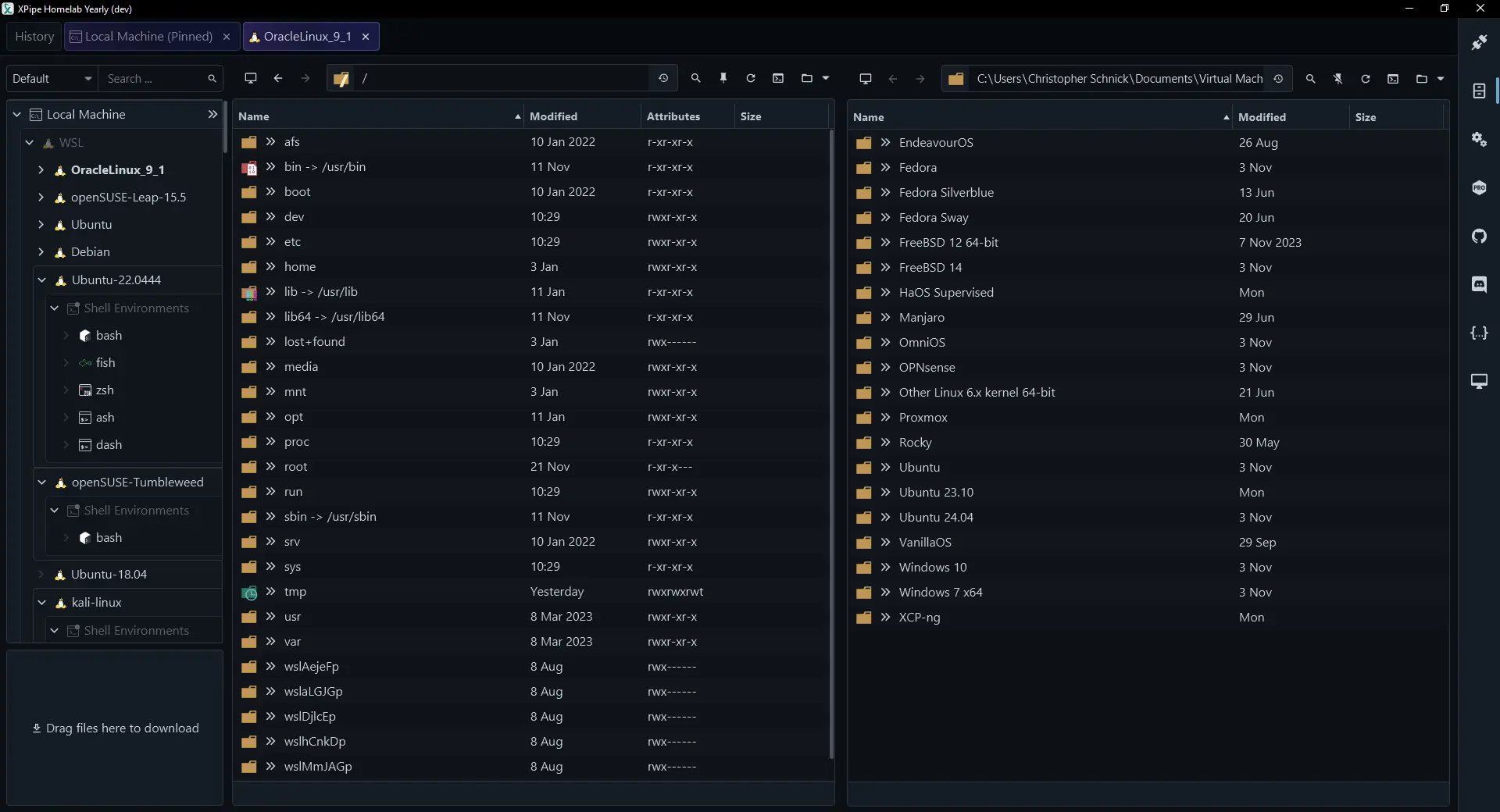
Task: Click the system overview monitor icon, right pane
Action: coord(866,78)
